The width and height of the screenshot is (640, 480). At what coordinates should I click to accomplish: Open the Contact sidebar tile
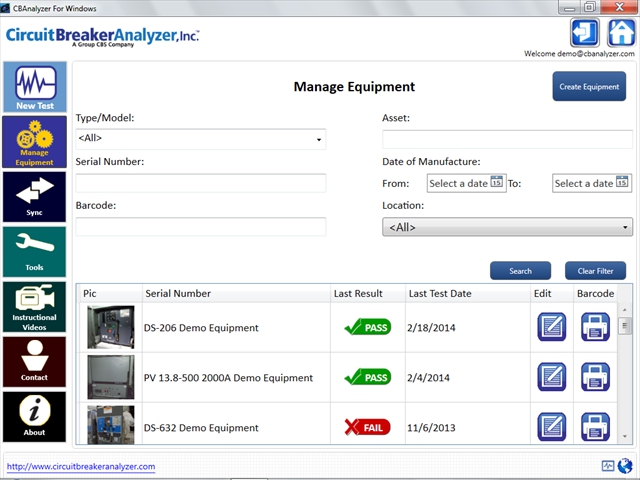click(35, 362)
